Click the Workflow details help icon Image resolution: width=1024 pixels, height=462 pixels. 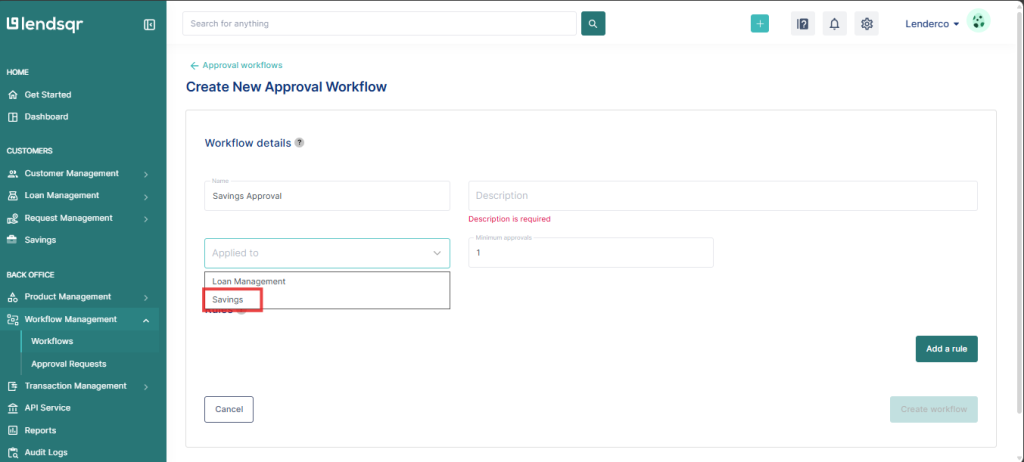tap(299, 143)
